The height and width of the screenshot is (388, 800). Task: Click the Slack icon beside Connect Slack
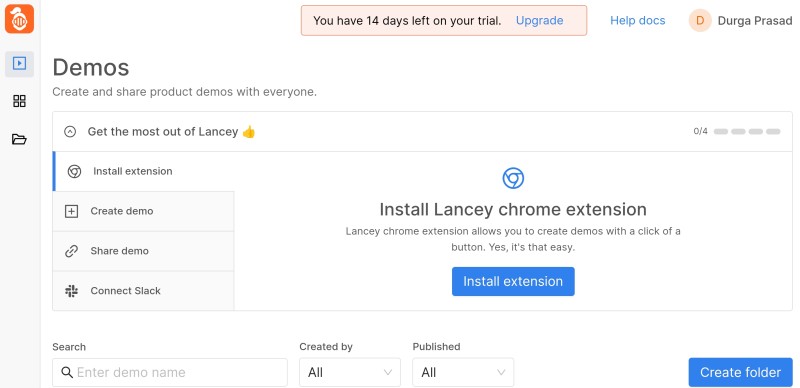pos(71,291)
